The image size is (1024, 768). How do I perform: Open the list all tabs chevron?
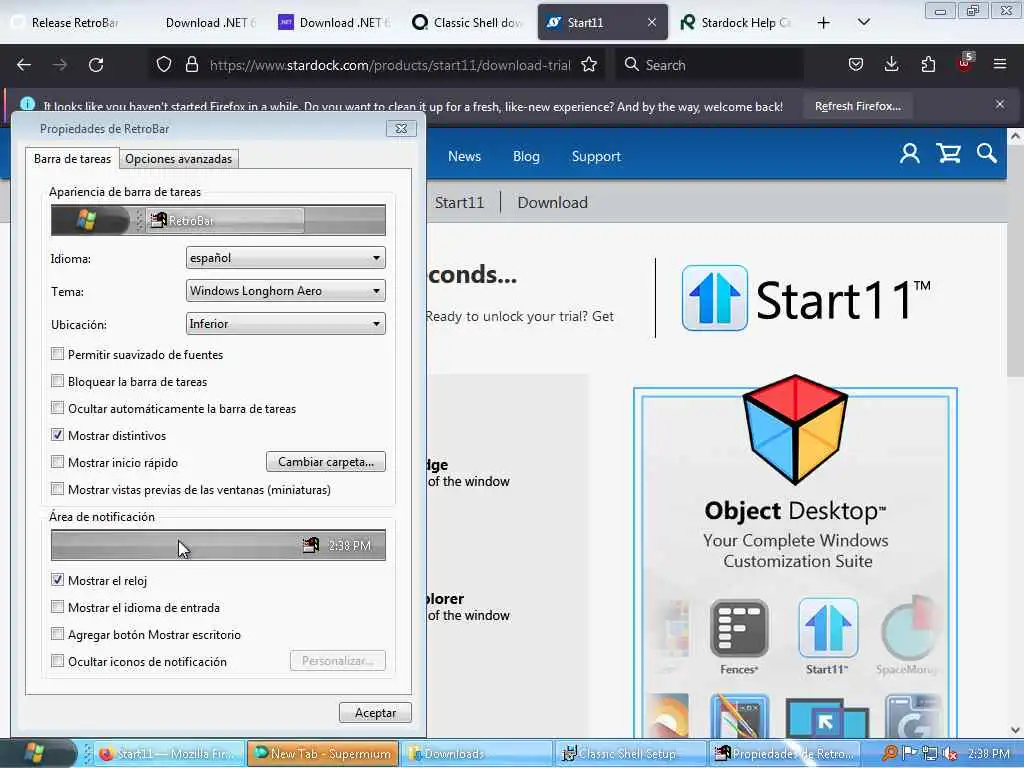pos(863,23)
